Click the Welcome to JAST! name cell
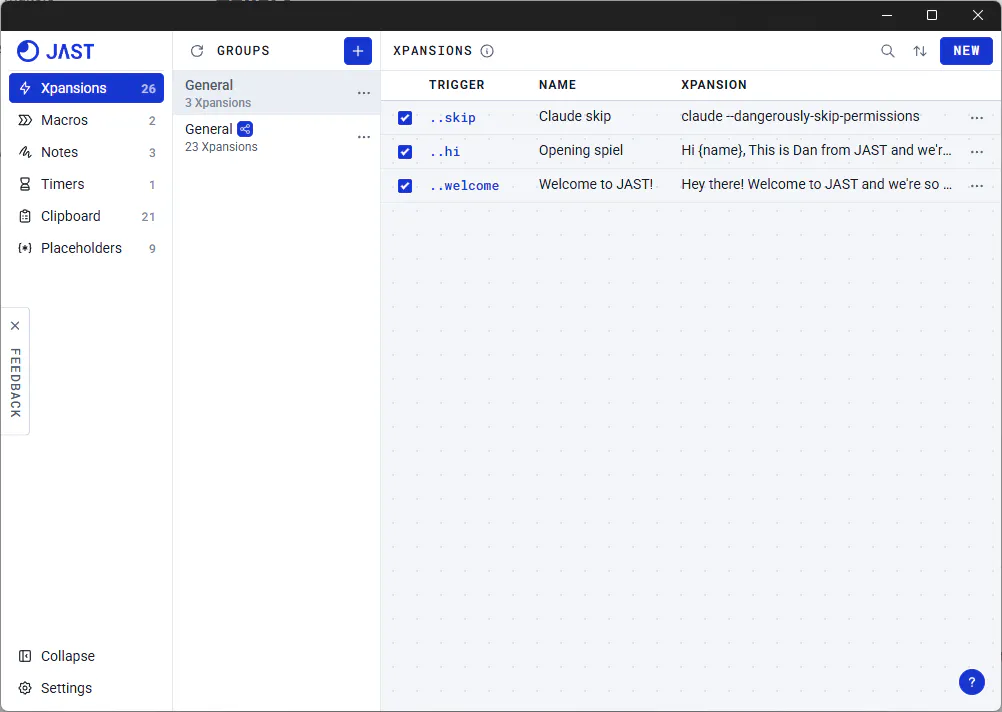Image resolution: width=1002 pixels, height=712 pixels. point(596,184)
